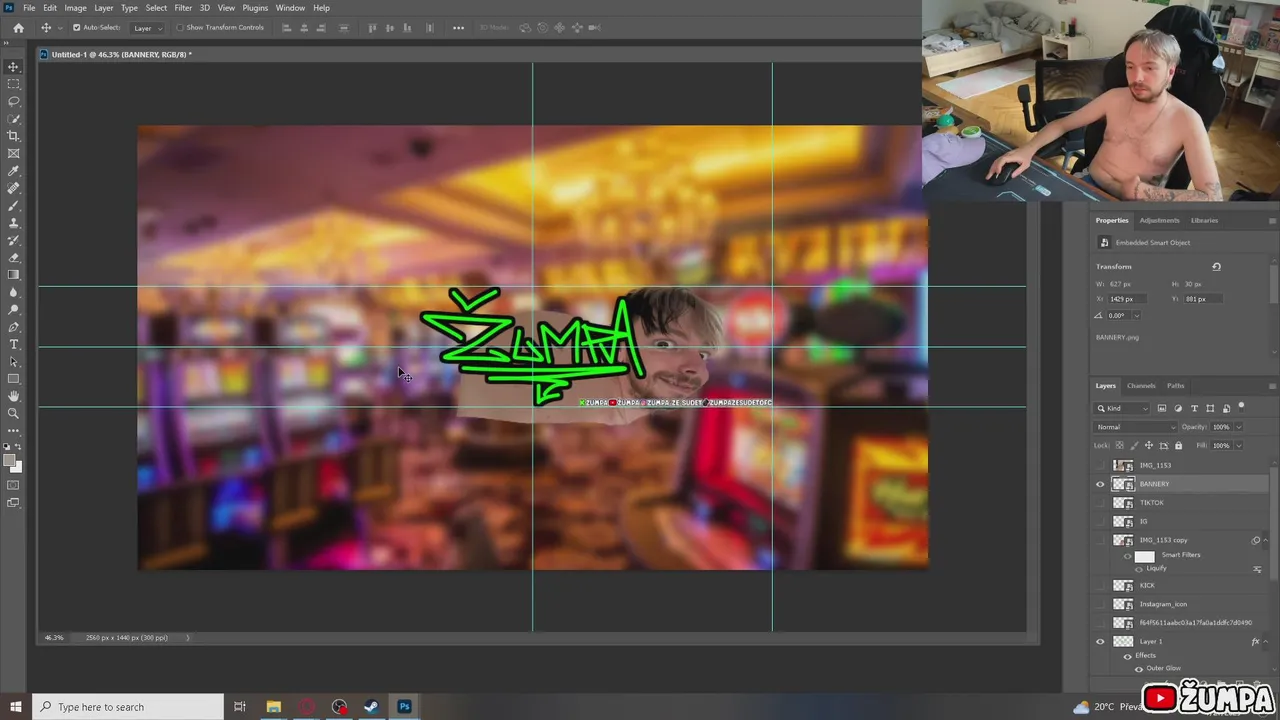Switch to the Channels tab
This screenshot has height=720, width=1280.
point(1141,386)
